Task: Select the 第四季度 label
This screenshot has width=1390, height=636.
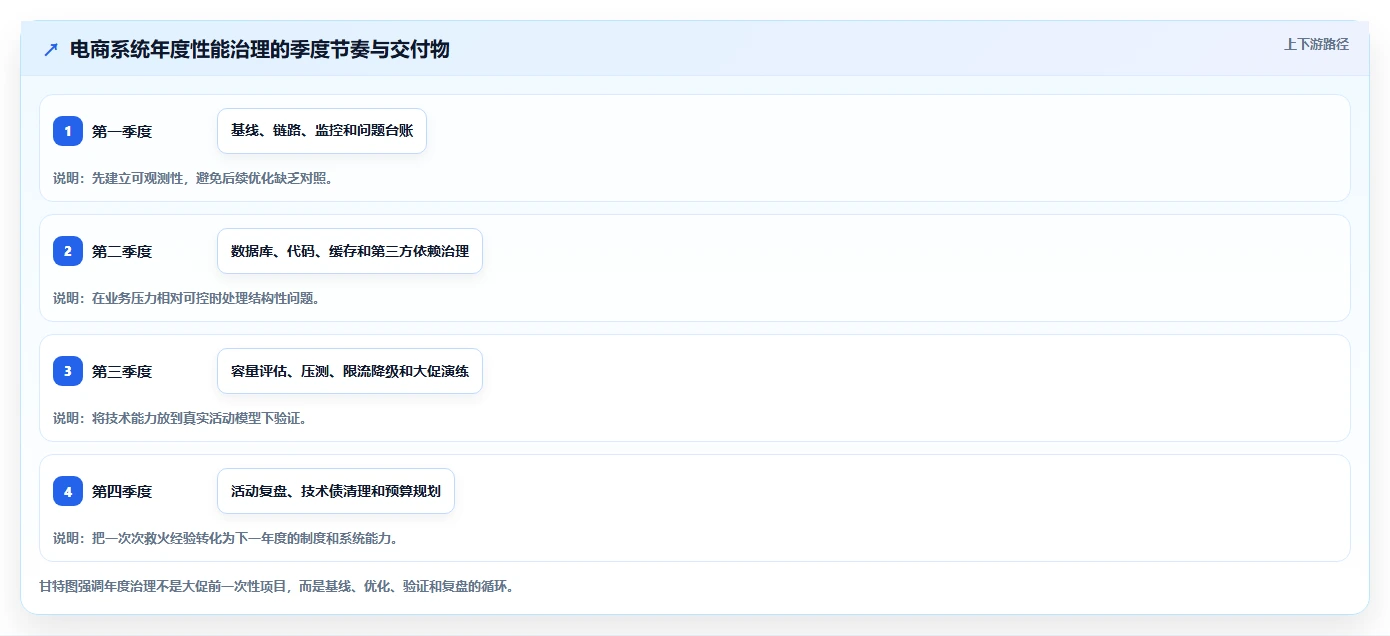Action: (122, 491)
